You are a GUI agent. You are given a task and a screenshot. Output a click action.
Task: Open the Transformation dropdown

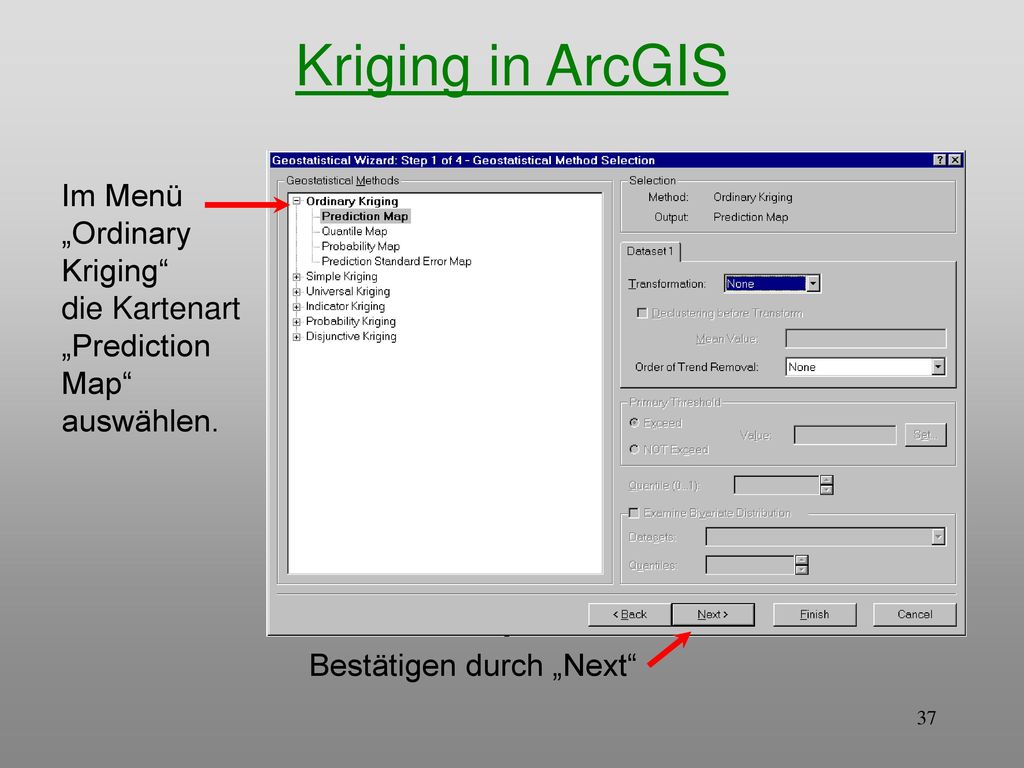(x=812, y=283)
